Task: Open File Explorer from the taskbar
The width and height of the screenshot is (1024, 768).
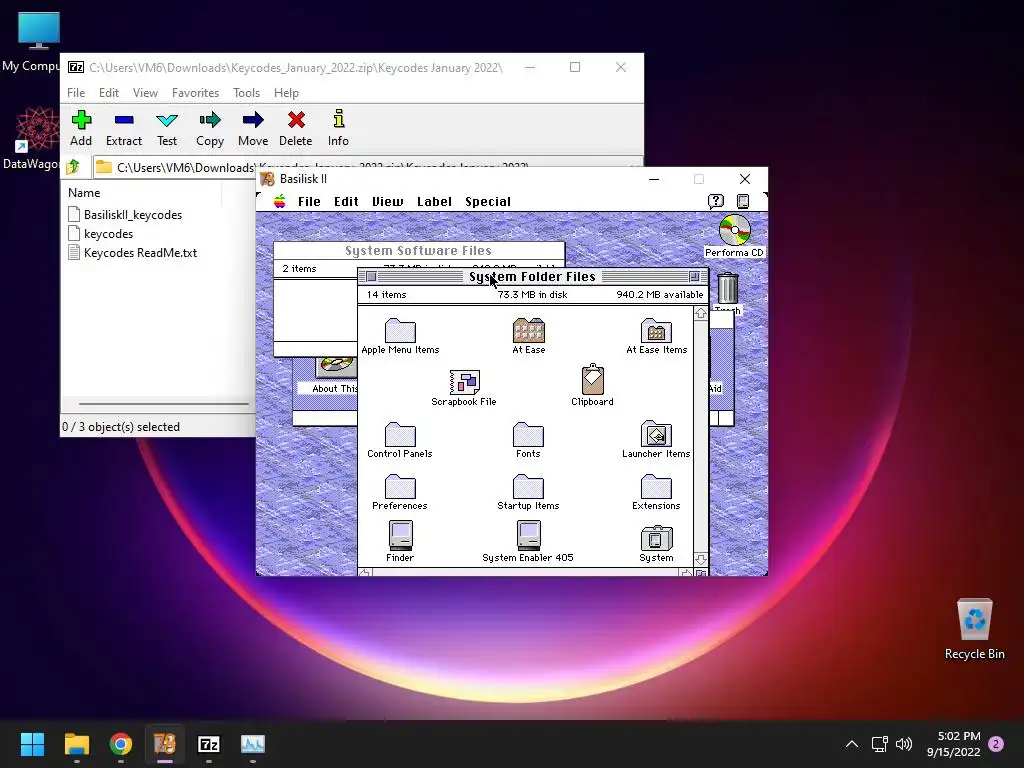Action: pyautogui.click(x=76, y=744)
